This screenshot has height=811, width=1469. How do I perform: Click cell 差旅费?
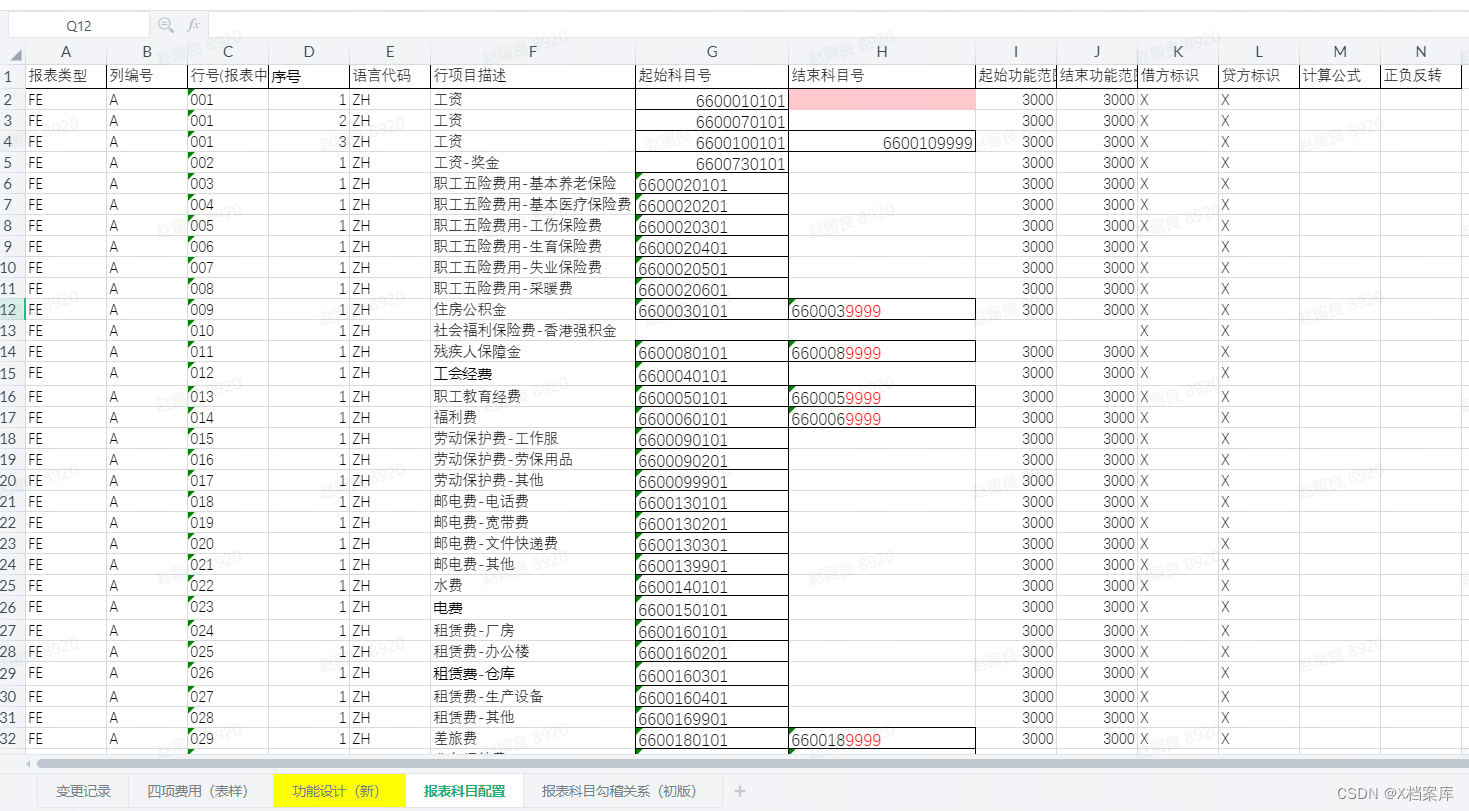[x=533, y=738]
